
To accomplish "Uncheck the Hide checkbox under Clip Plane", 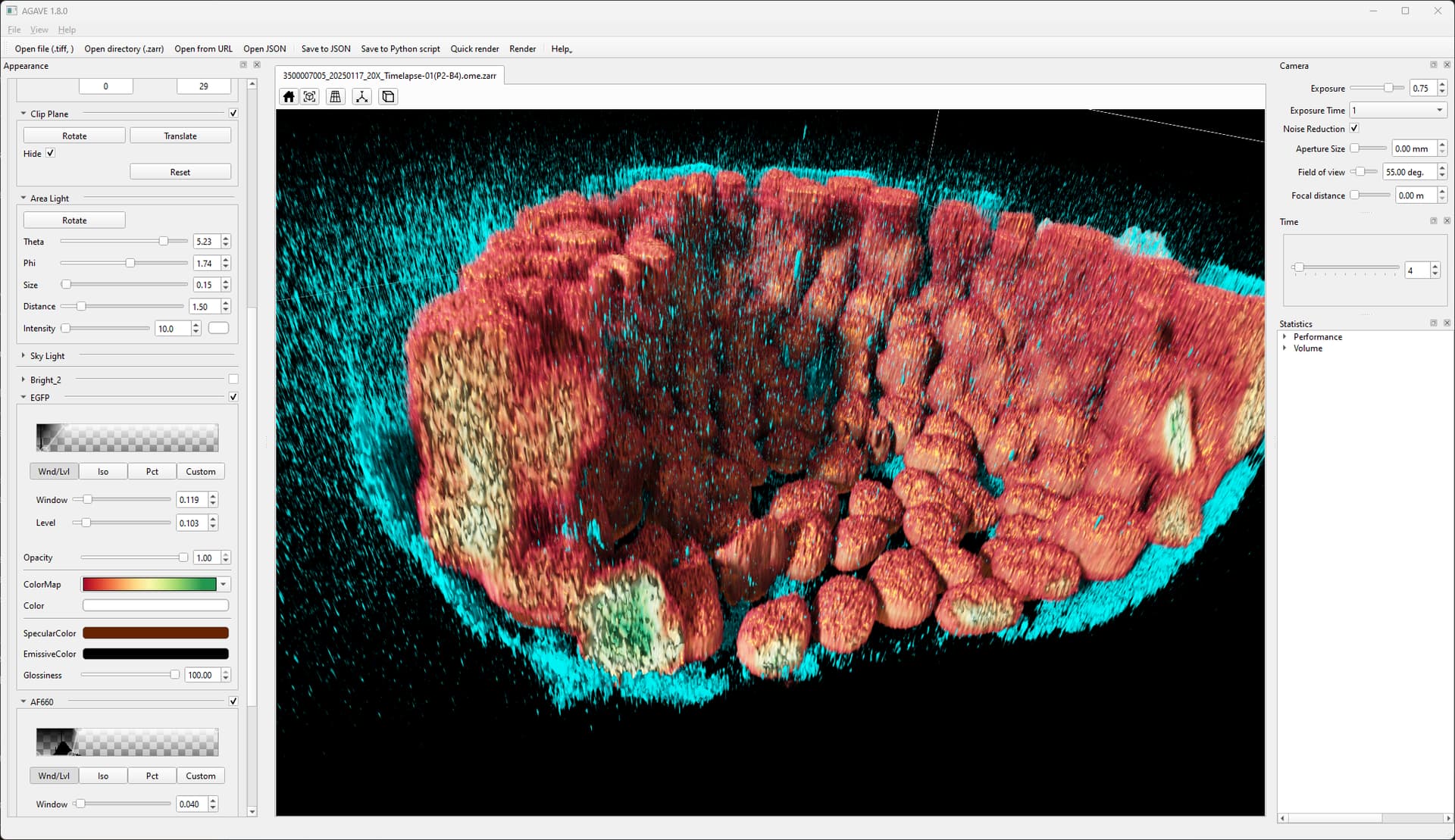I will click(50, 152).
